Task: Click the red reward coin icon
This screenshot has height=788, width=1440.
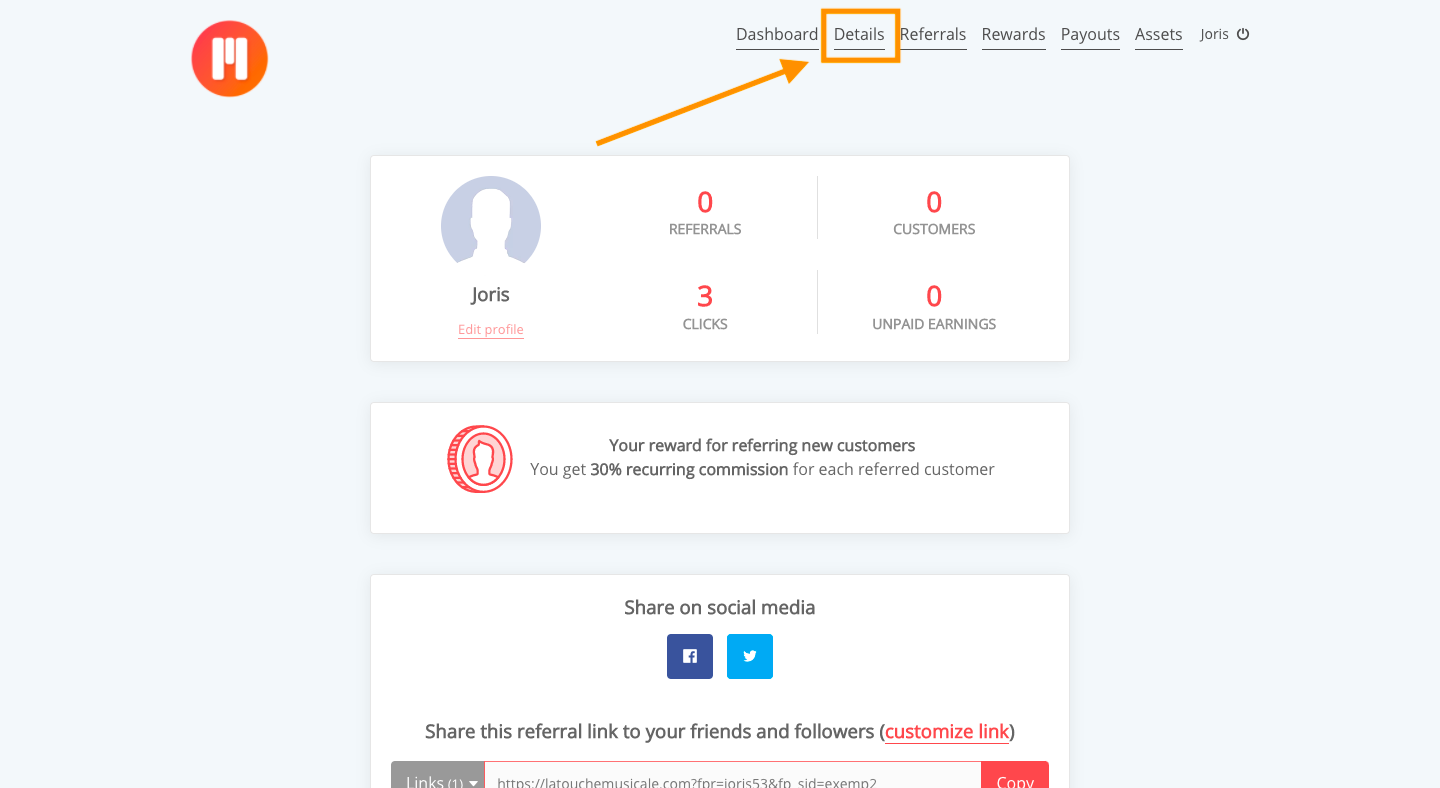Action: pyautogui.click(x=480, y=459)
